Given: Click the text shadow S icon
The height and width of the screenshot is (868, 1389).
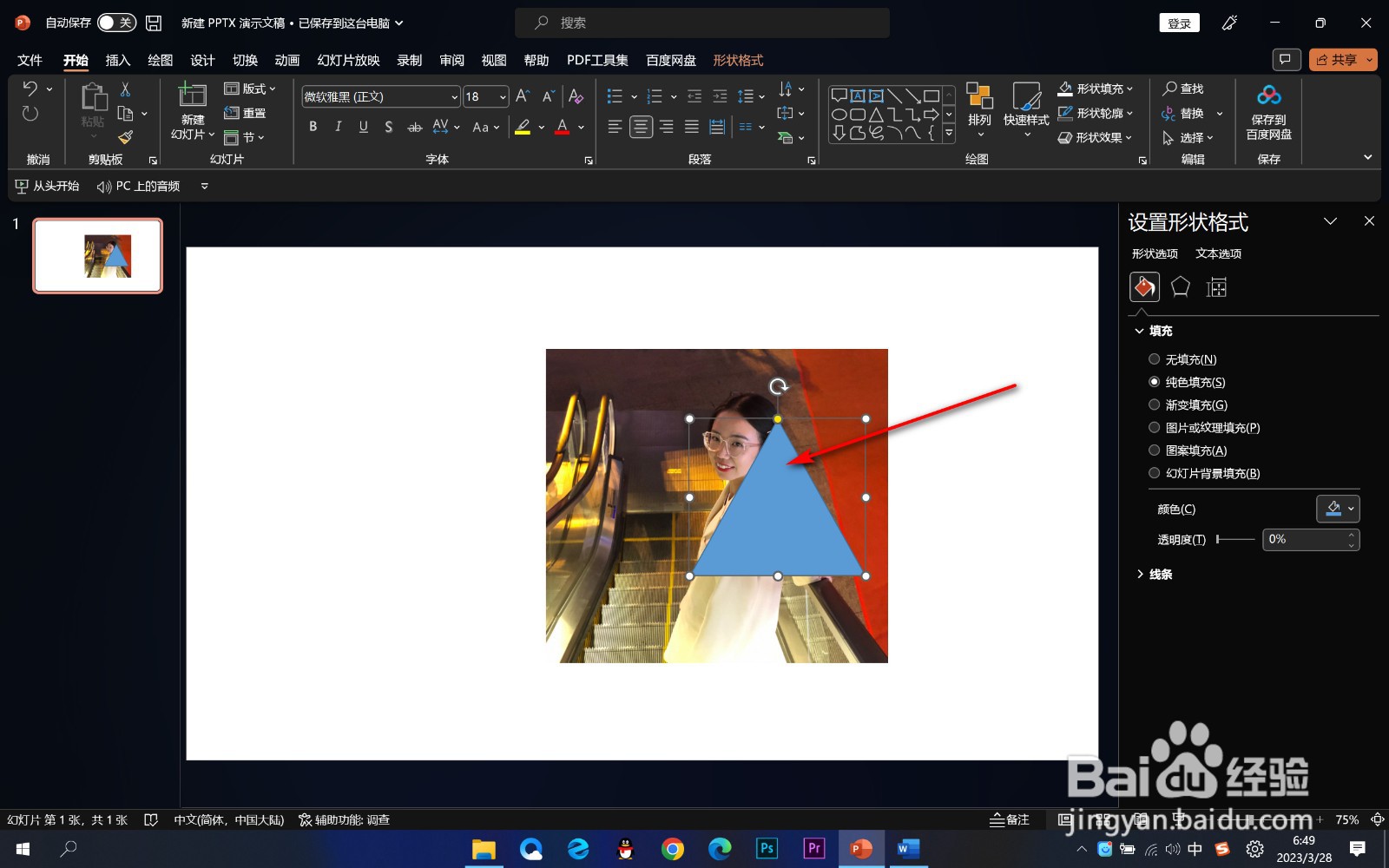Looking at the screenshot, I should coord(389,127).
